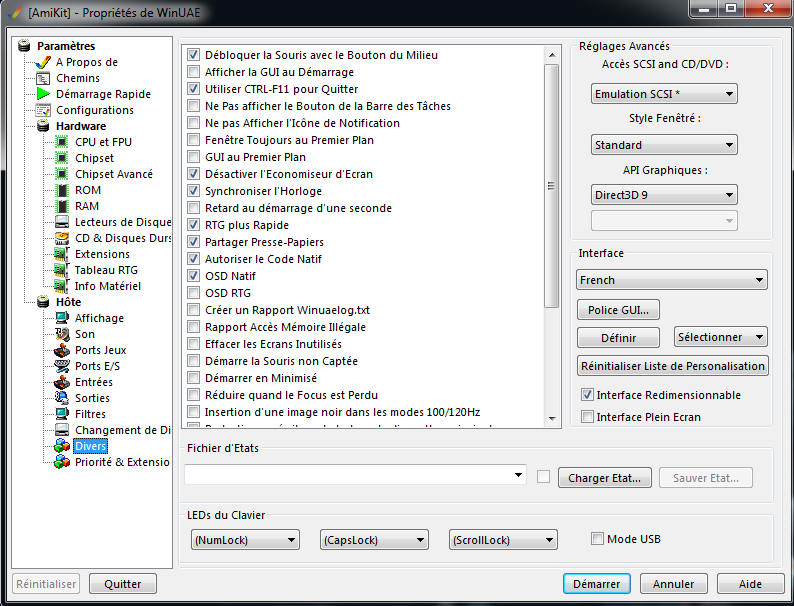
Task: Open the Emulation SCSI dropdown
Action: point(664,94)
